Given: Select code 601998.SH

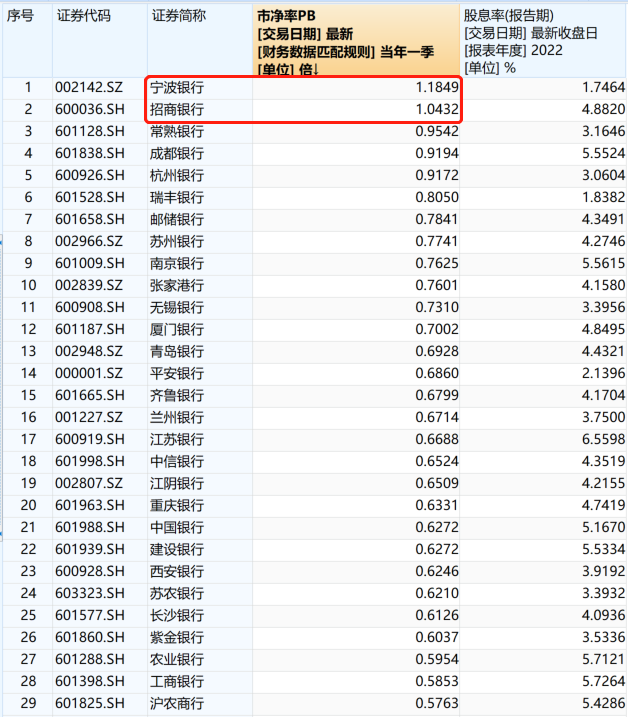Looking at the screenshot, I should [x=90, y=461].
